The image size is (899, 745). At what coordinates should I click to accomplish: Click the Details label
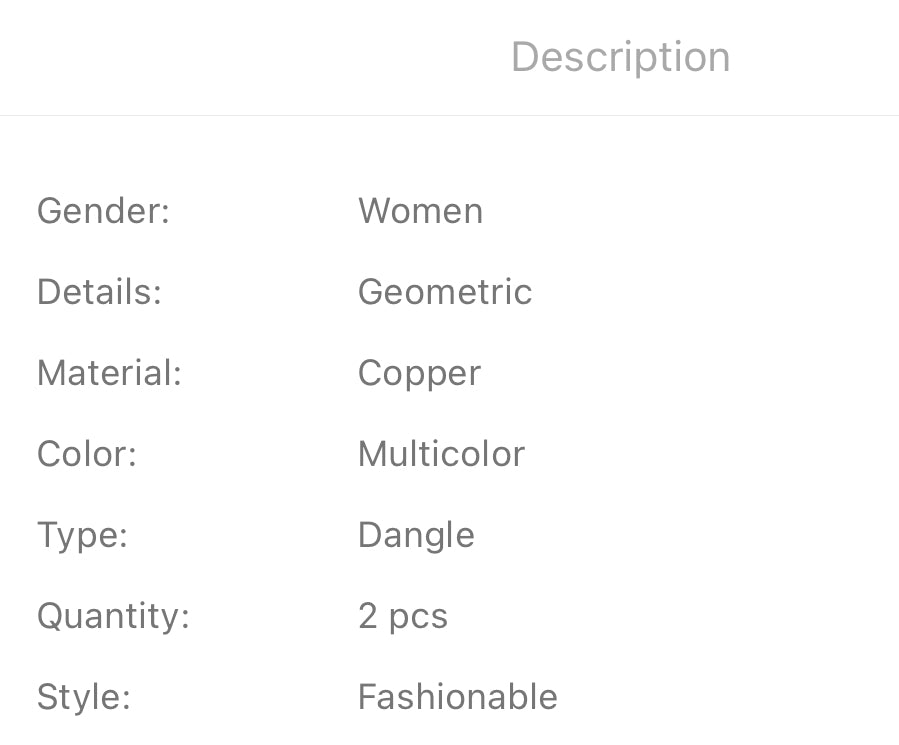[99, 292]
